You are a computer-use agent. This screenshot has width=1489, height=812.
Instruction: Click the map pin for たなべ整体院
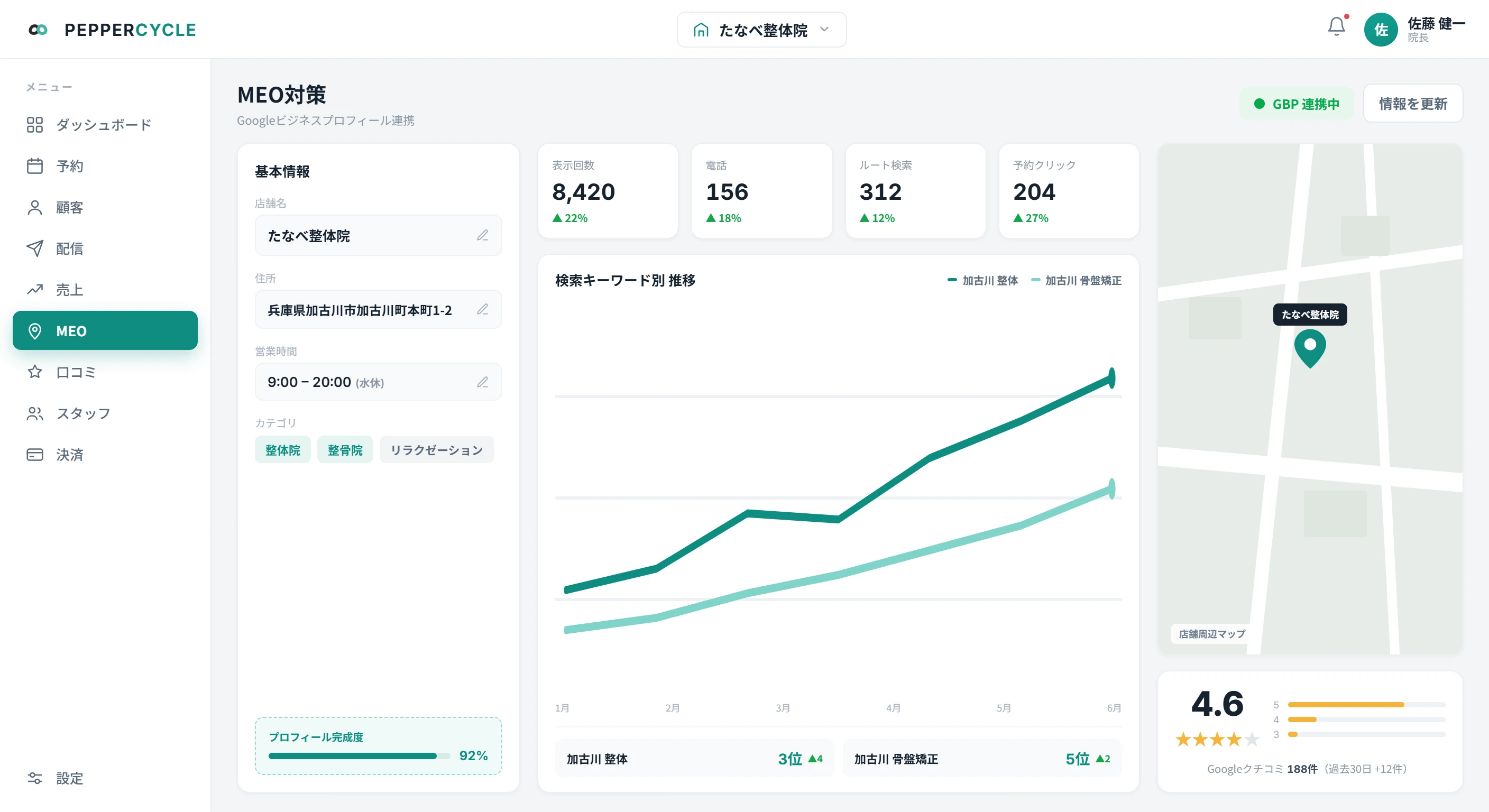tap(1310, 348)
